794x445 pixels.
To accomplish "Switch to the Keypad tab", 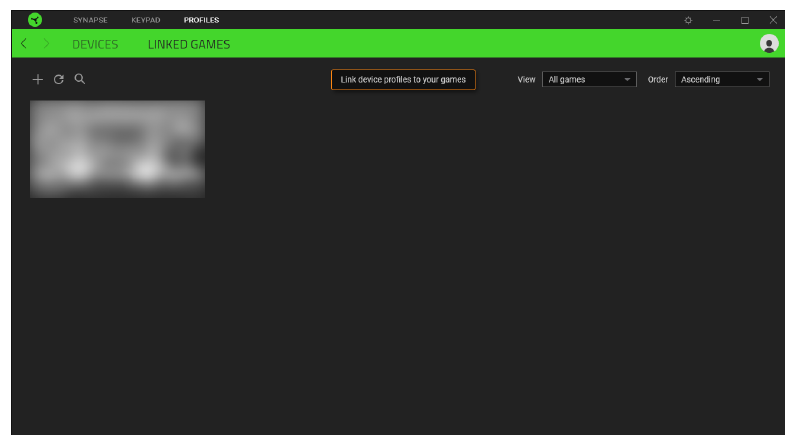I will click(x=146, y=20).
